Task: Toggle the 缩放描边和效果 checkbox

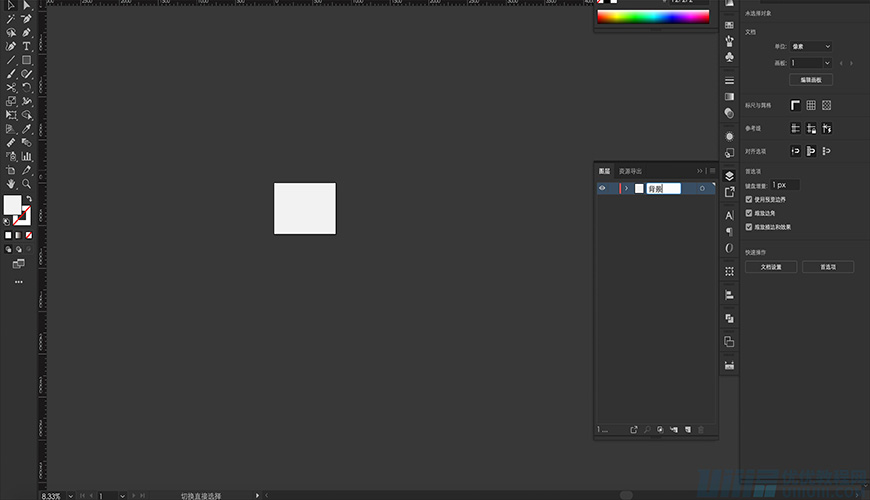Action: tap(750, 227)
